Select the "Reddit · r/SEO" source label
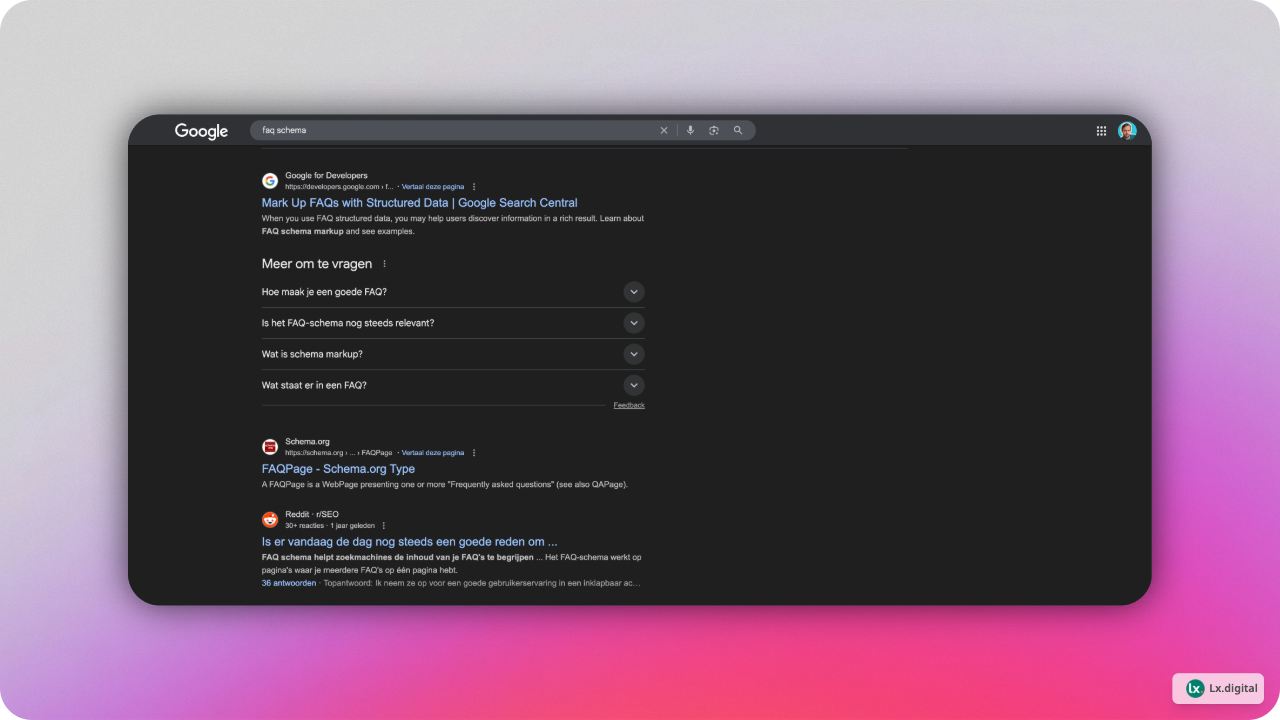1280x720 pixels. (312, 515)
